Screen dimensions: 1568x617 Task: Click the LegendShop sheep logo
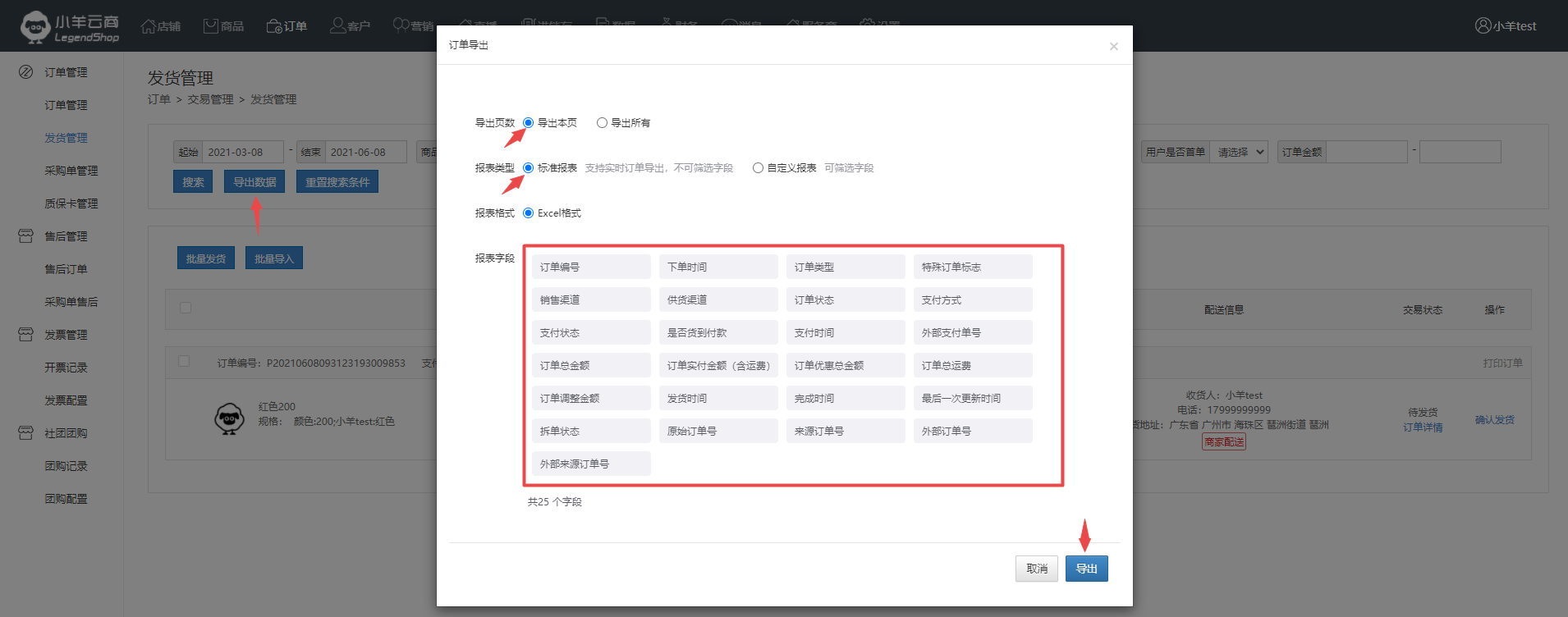pyautogui.click(x=35, y=27)
